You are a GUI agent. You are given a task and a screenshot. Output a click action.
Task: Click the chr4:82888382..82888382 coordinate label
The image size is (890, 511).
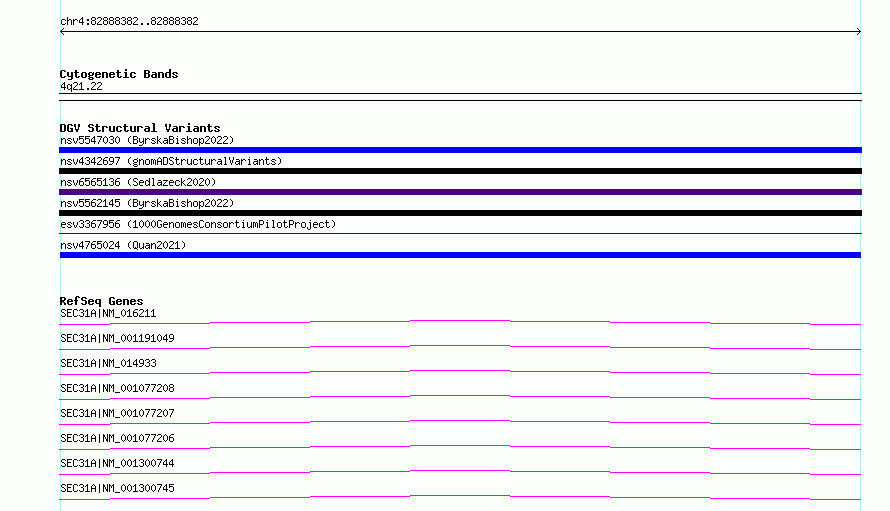(129, 22)
